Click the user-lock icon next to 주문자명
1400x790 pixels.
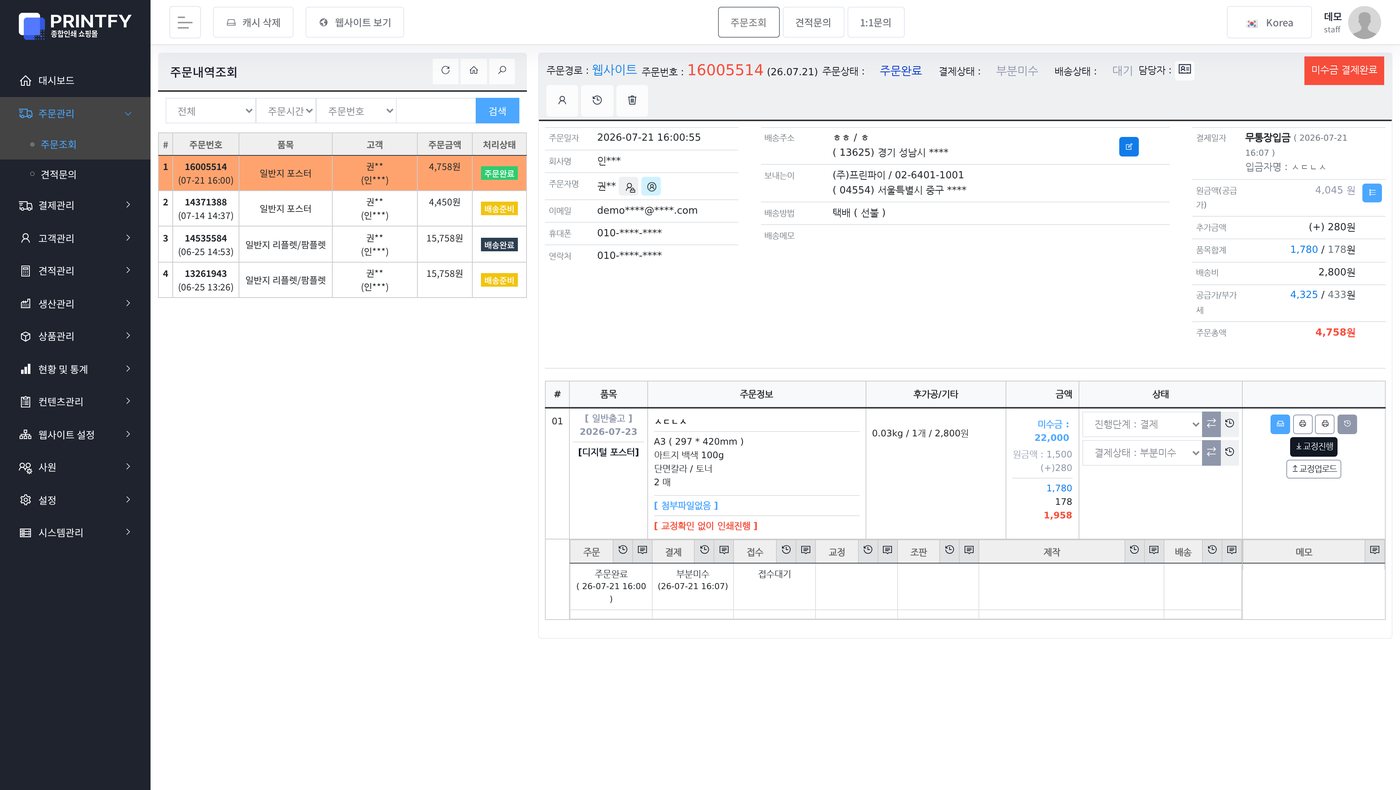[629, 186]
